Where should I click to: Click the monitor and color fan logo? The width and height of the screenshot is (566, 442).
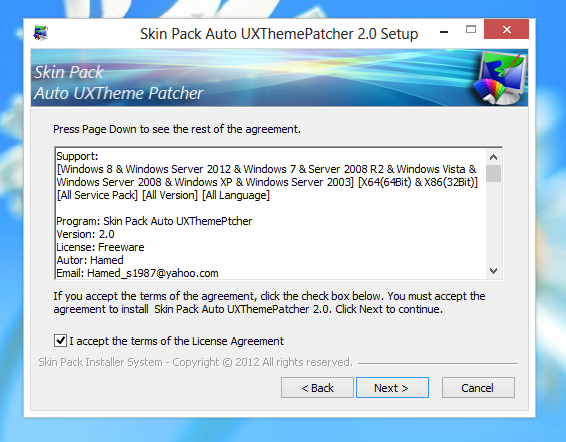pyautogui.click(x=500, y=78)
